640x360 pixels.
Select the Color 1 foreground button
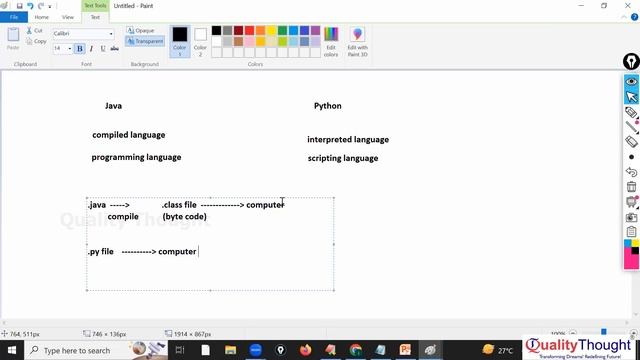click(180, 41)
